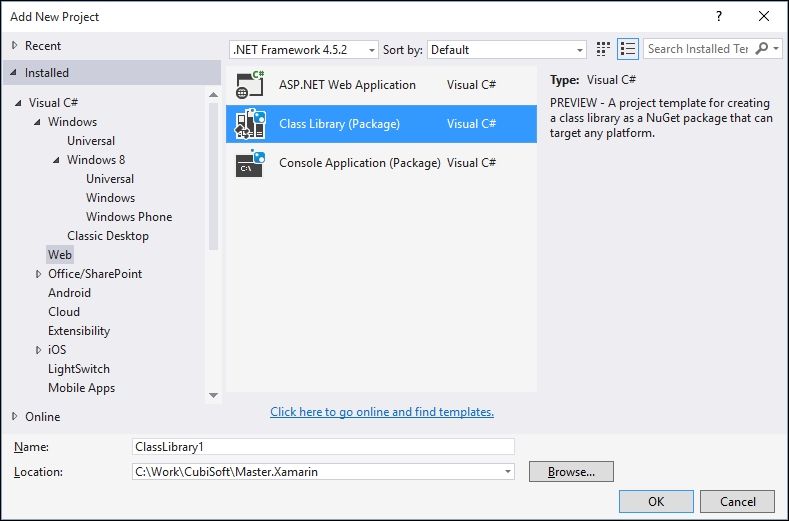Viewport: 789px width, 521px height.
Task: Collapse the Windows tree node arrow
Action: point(37,122)
